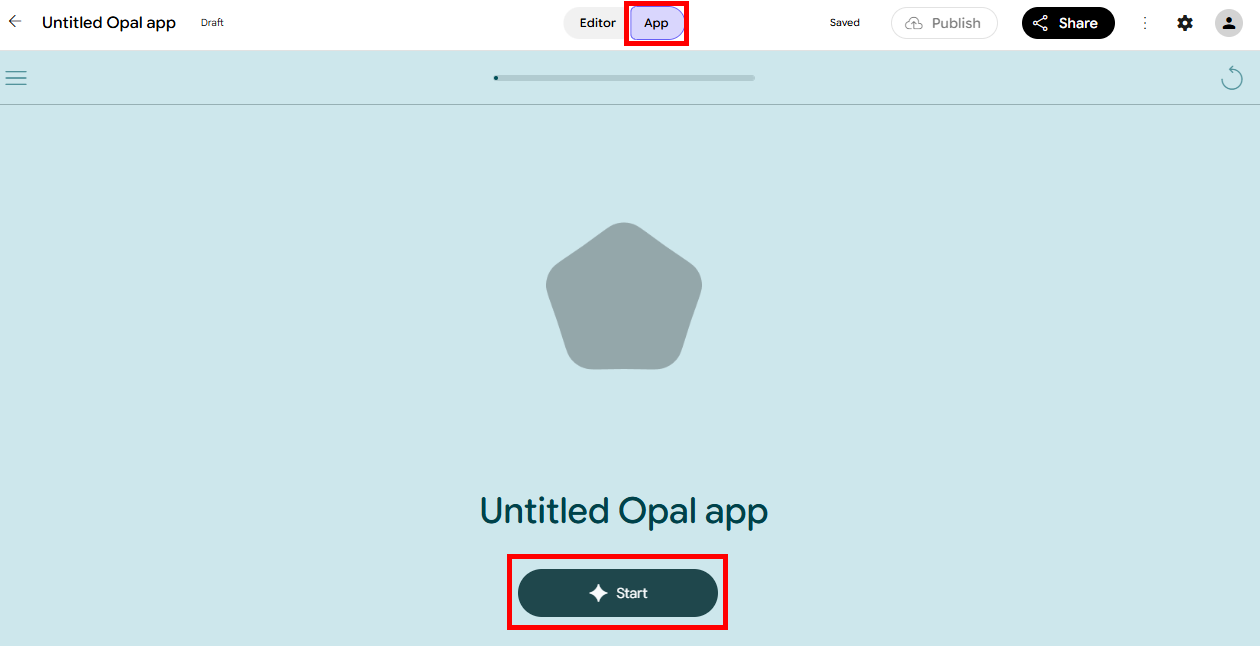Click the pentagon placeholder image
The height and width of the screenshot is (646, 1260).
coord(624,296)
